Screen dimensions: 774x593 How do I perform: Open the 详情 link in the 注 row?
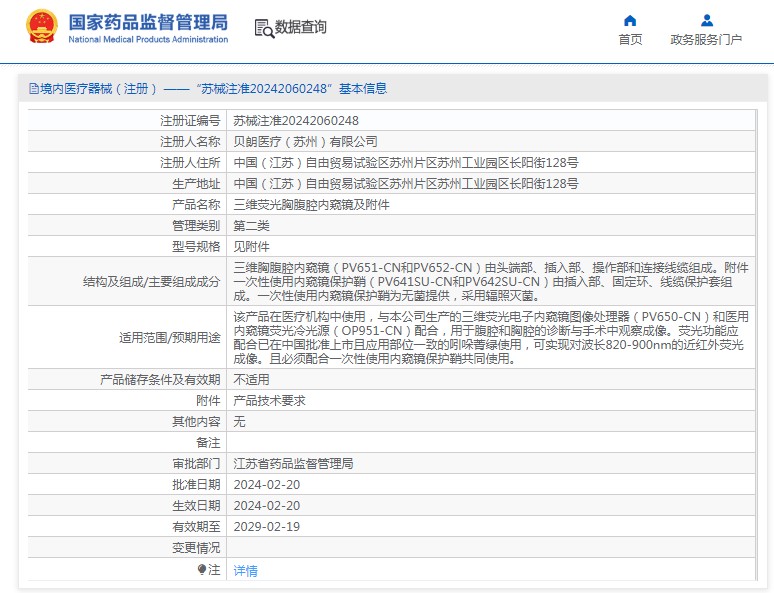(245, 571)
